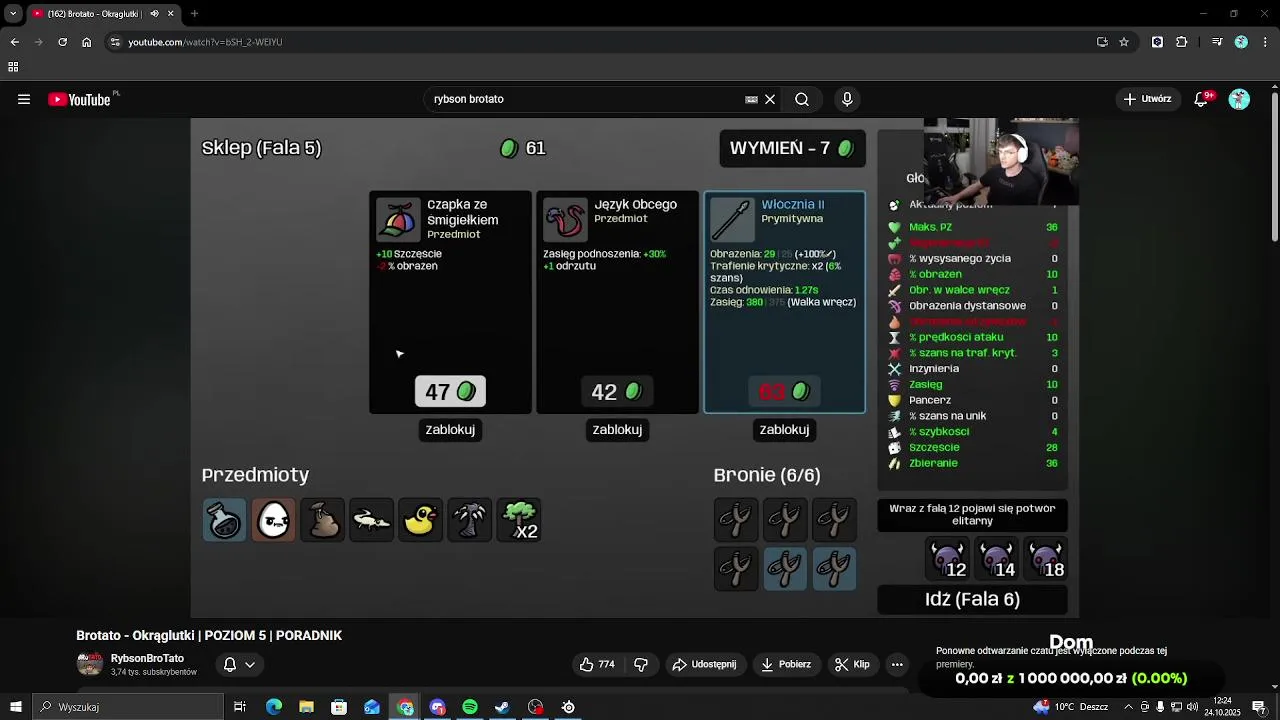The height and width of the screenshot is (720, 1280).
Task: Click the Utwórz create button
Action: [1148, 99]
